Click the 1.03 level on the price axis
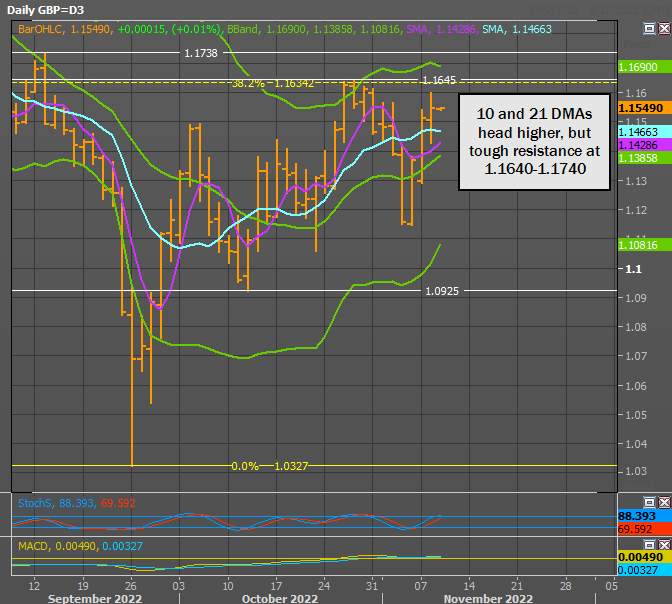Viewport: 672px width, 604px height. 636,471
